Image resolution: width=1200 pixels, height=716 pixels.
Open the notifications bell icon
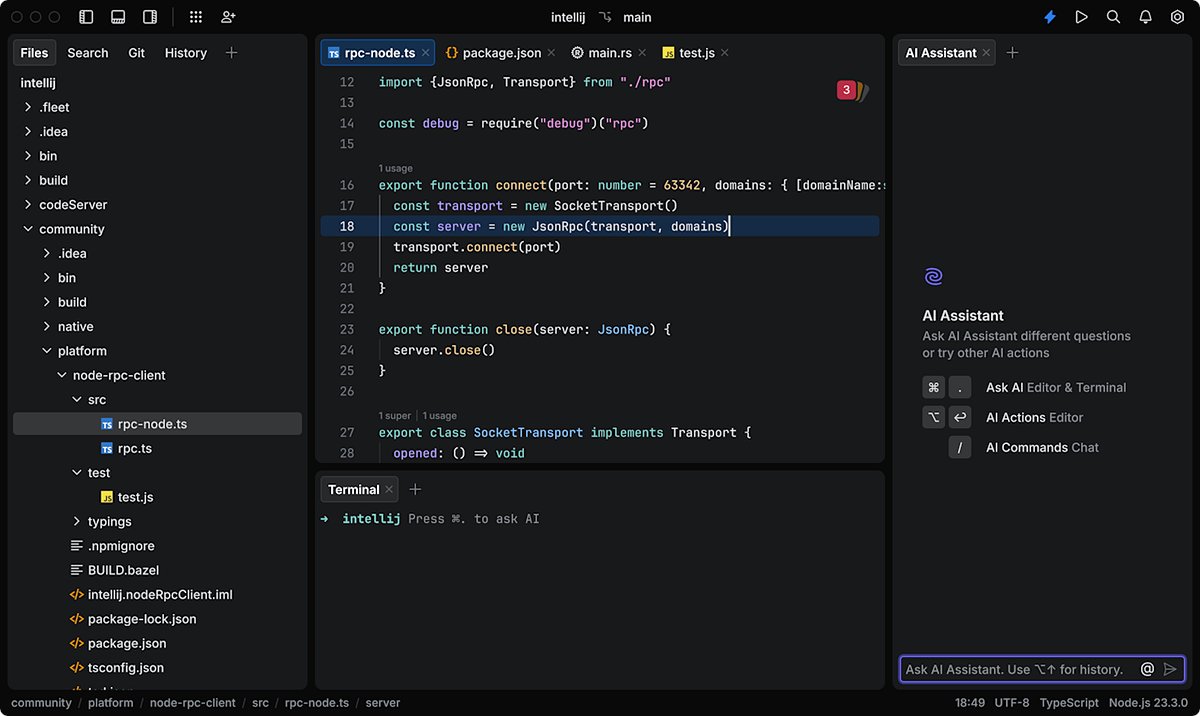1146,17
